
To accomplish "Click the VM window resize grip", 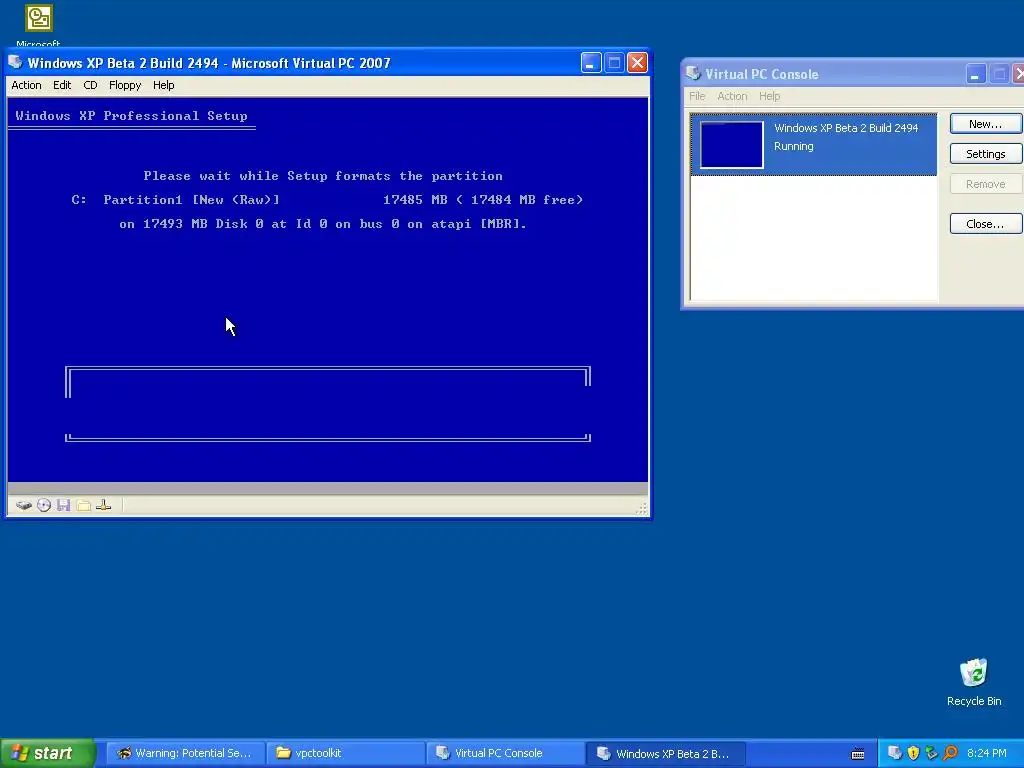I will [642, 509].
